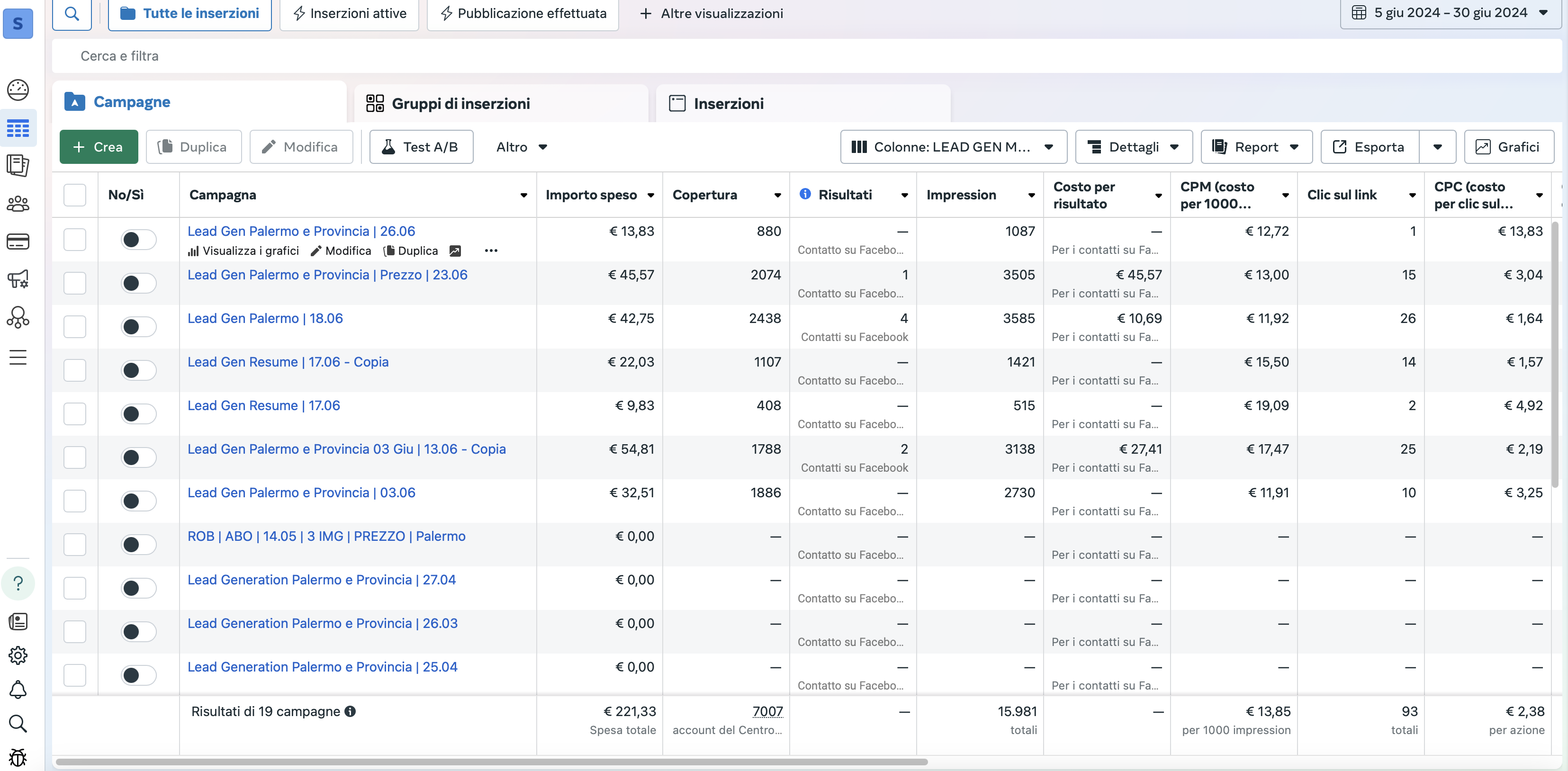Open the Colonne: LEAD GEN dropdown
Image resolution: width=1568 pixels, height=771 pixels.
(953, 147)
